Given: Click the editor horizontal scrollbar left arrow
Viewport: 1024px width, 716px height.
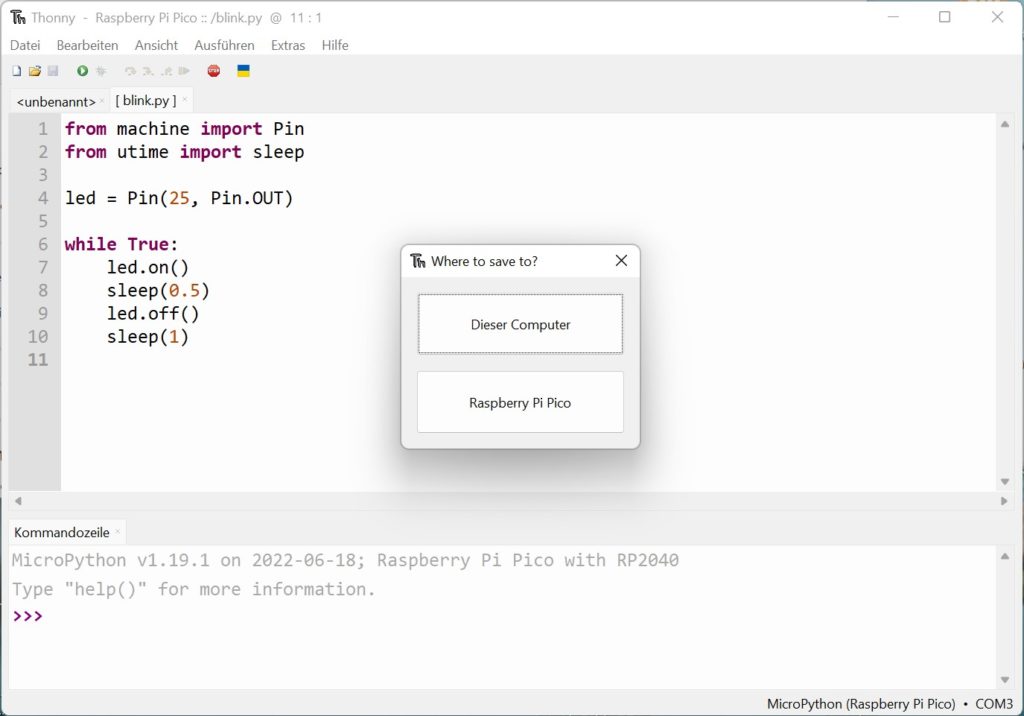Looking at the screenshot, I should [18, 501].
